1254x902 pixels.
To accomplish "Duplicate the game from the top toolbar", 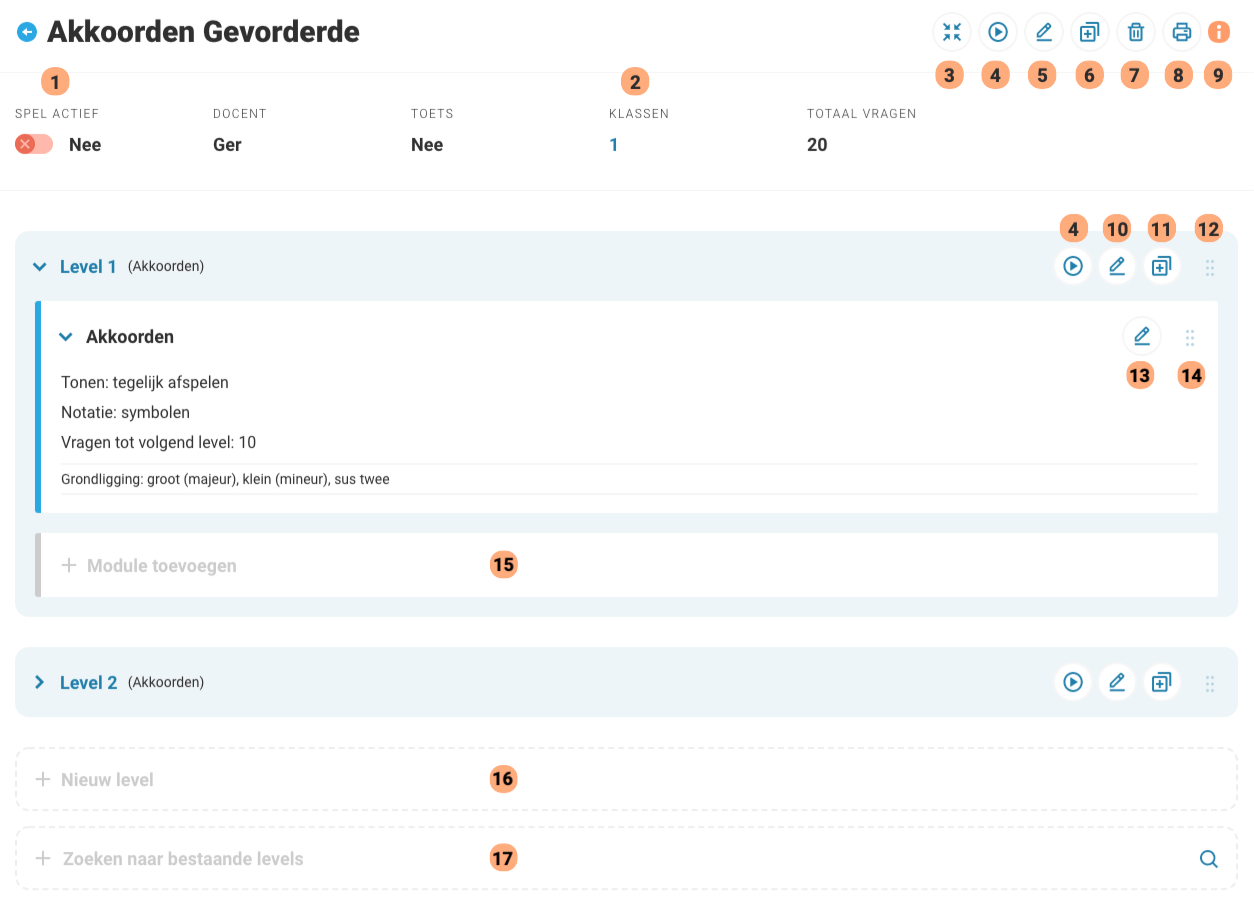I will point(1090,32).
